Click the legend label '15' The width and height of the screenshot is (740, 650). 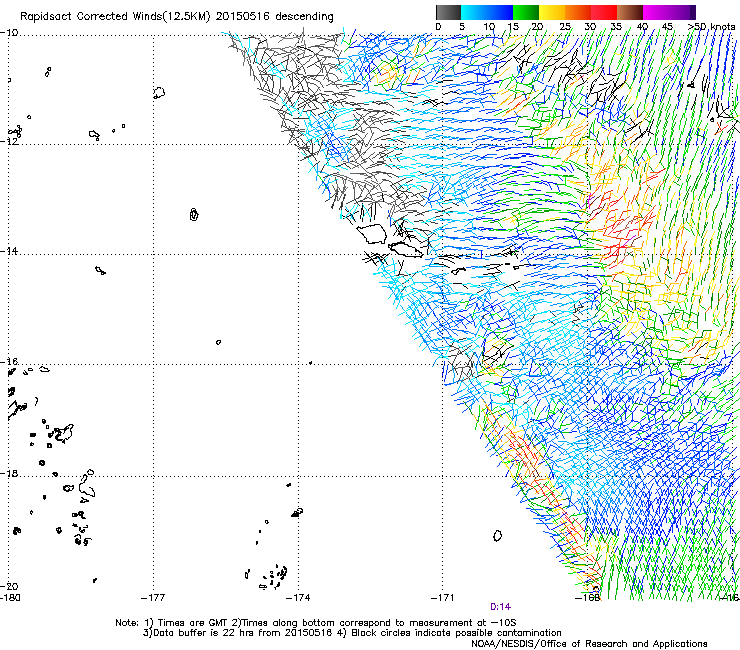coord(513,27)
